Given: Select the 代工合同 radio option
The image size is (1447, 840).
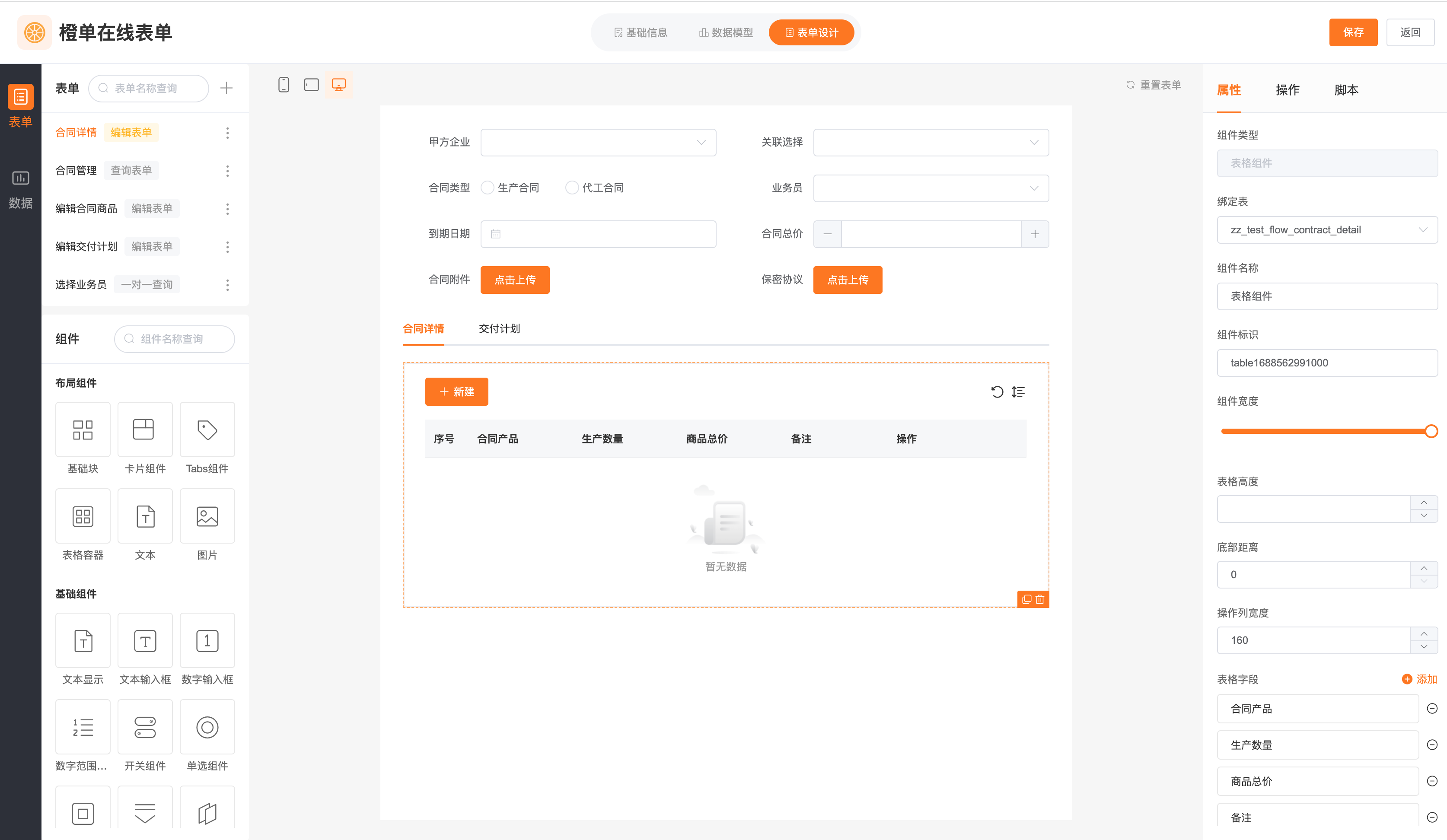Looking at the screenshot, I should click(572, 188).
